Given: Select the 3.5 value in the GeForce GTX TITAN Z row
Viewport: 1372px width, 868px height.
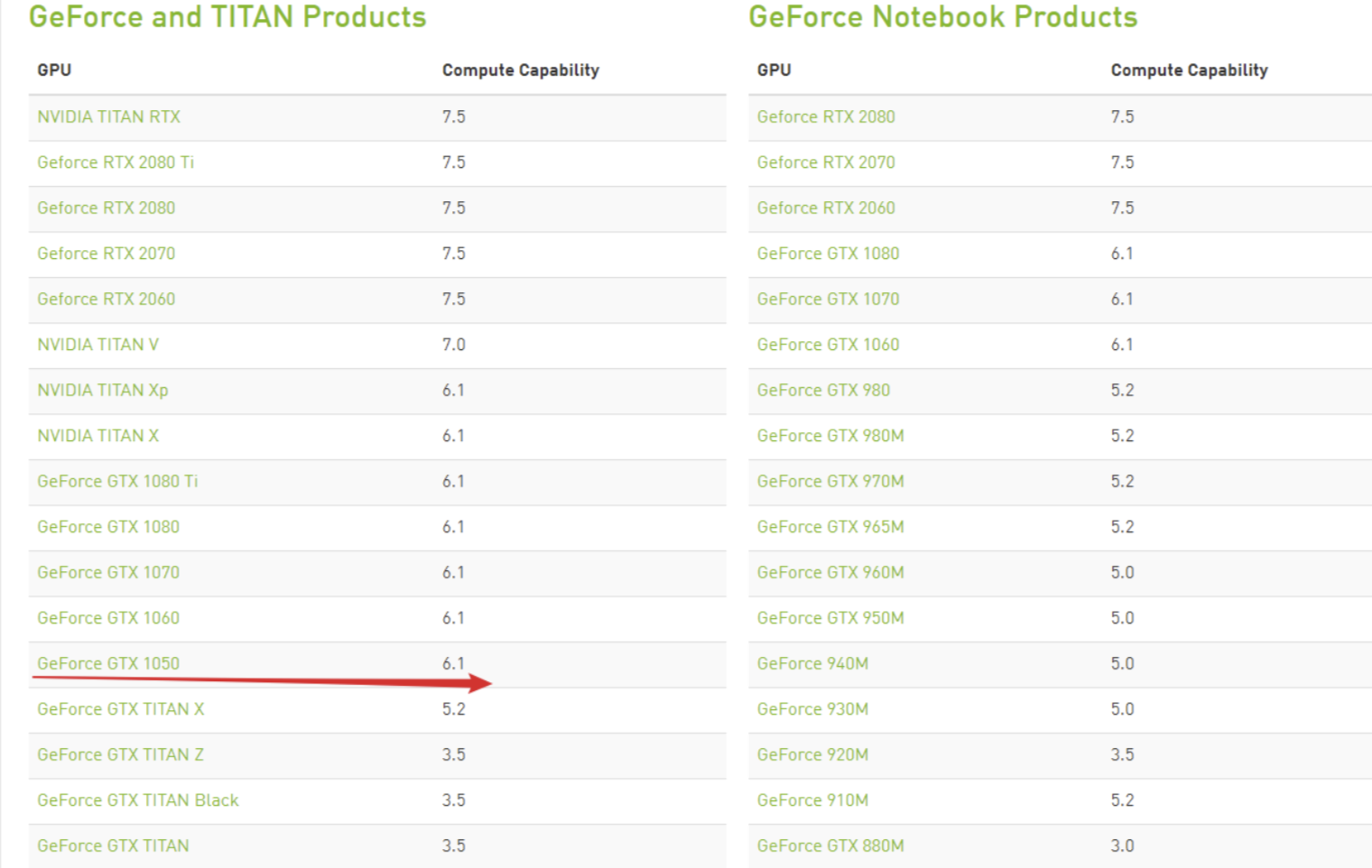Looking at the screenshot, I should (454, 754).
